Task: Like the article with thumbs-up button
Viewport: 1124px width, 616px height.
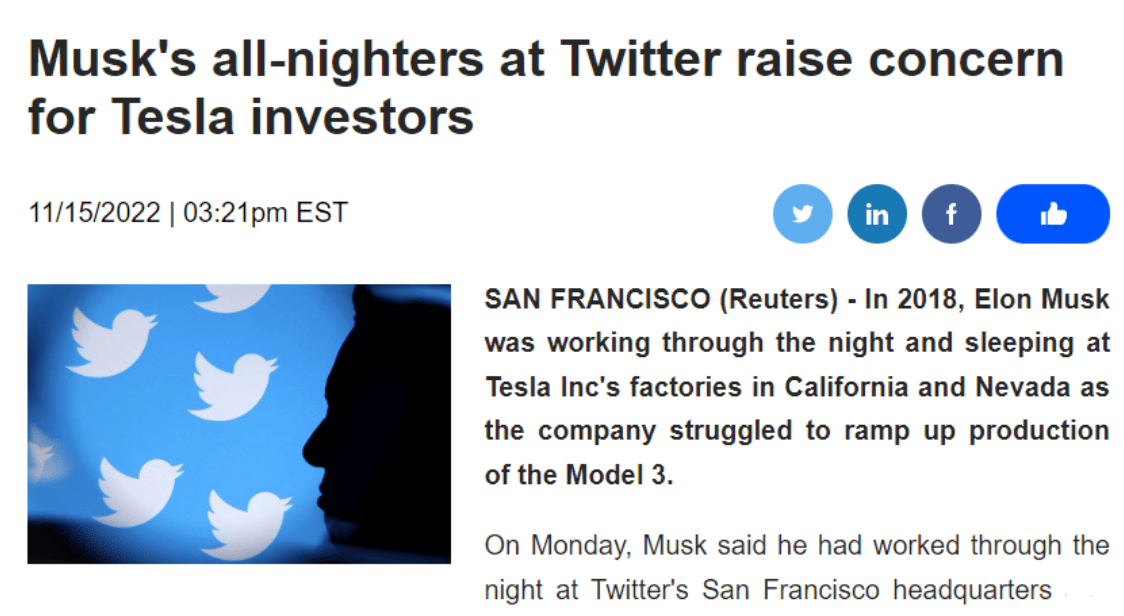Action: (1053, 214)
